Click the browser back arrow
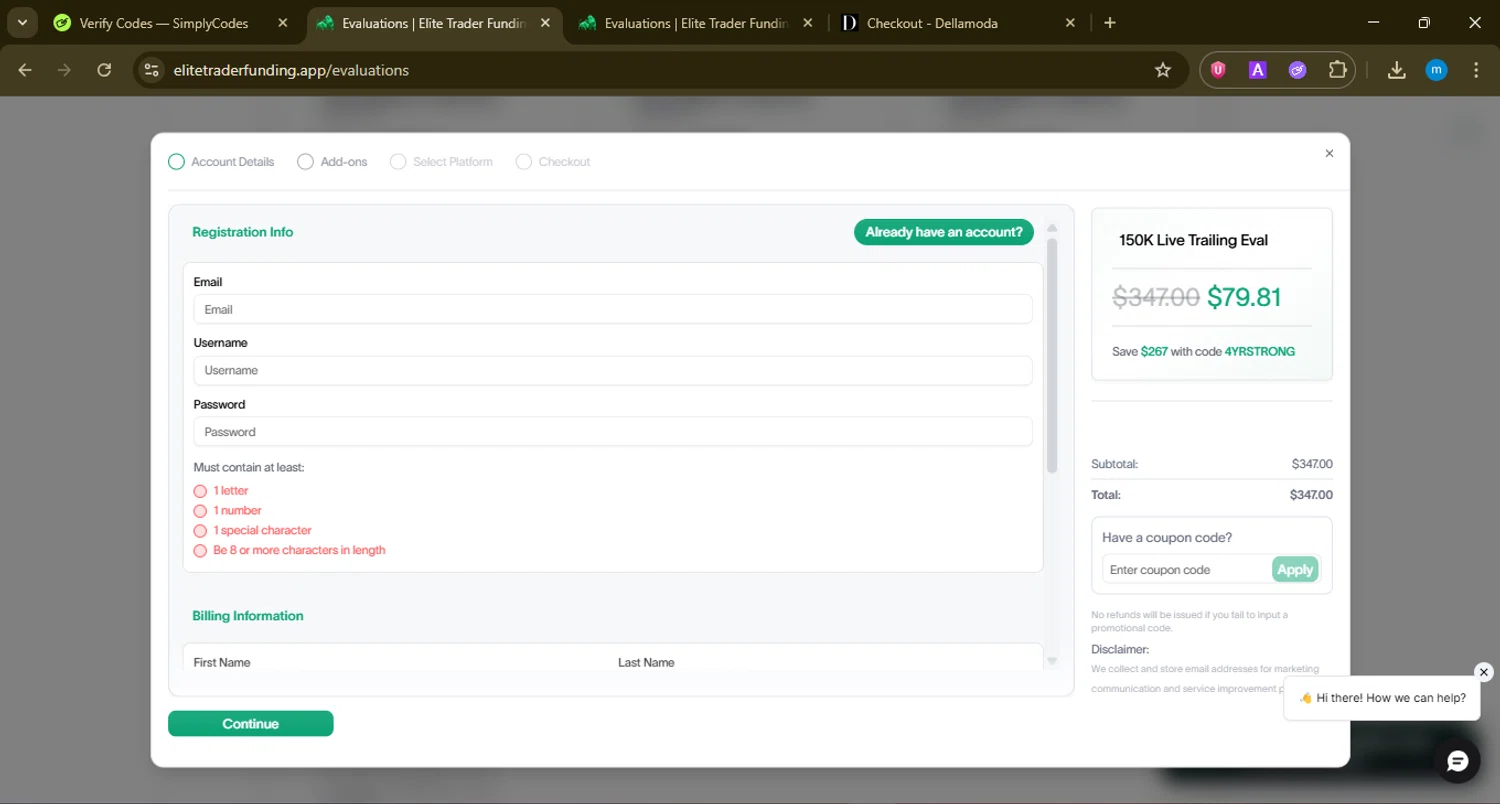The width and height of the screenshot is (1500, 804). tap(25, 70)
